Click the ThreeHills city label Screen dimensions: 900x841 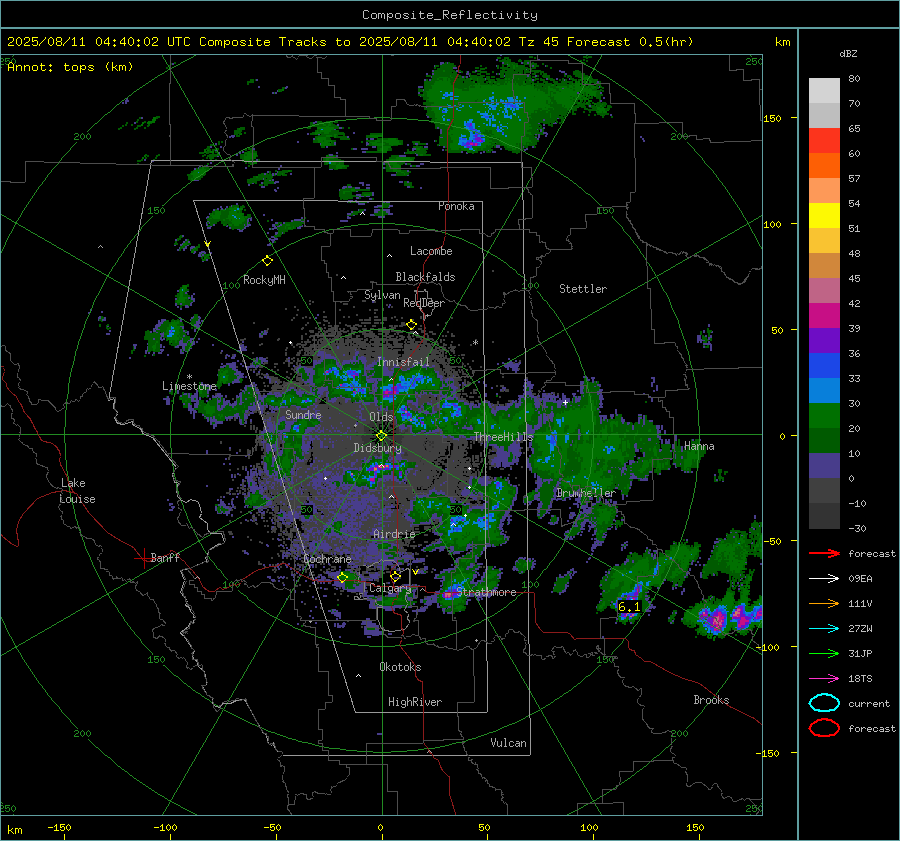pyautogui.click(x=503, y=437)
